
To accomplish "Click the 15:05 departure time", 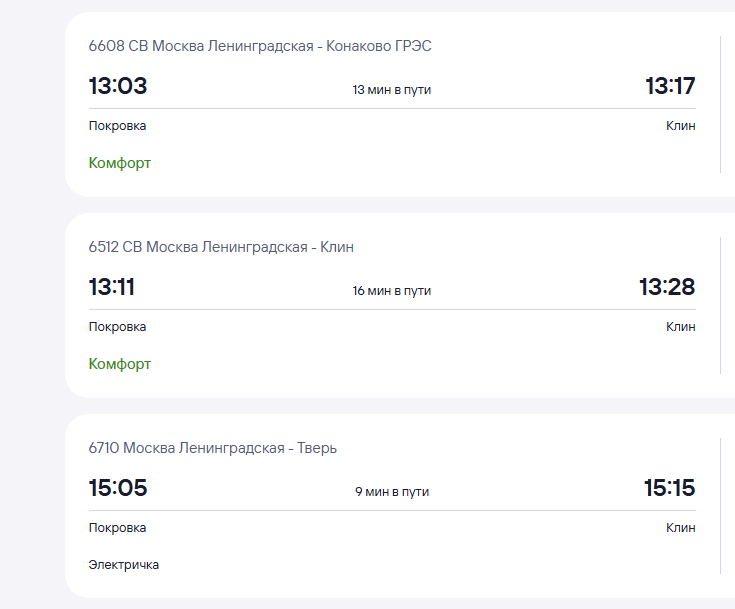I will (118, 488).
